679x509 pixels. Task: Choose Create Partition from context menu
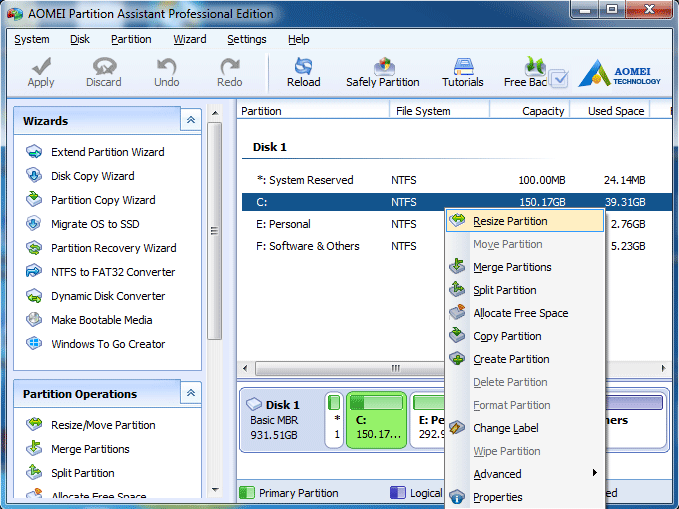click(x=525, y=359)
